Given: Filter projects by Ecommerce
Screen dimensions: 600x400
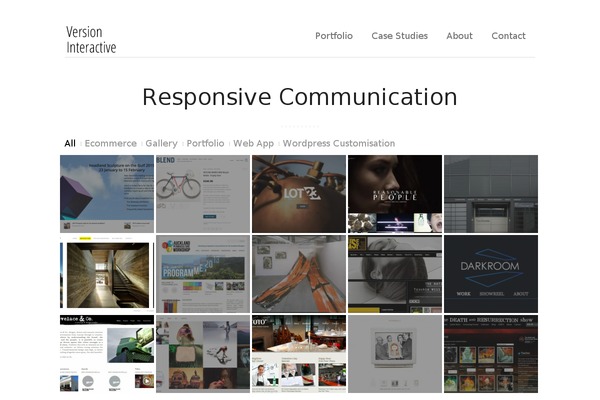Looking at the screenshot, I should 111,144.
